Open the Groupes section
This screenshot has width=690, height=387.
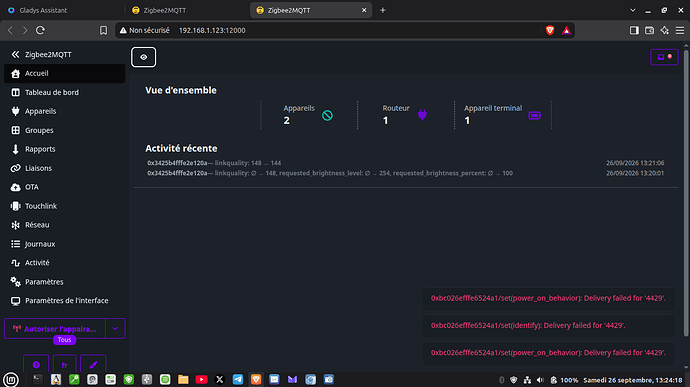(x=64, y=130)
